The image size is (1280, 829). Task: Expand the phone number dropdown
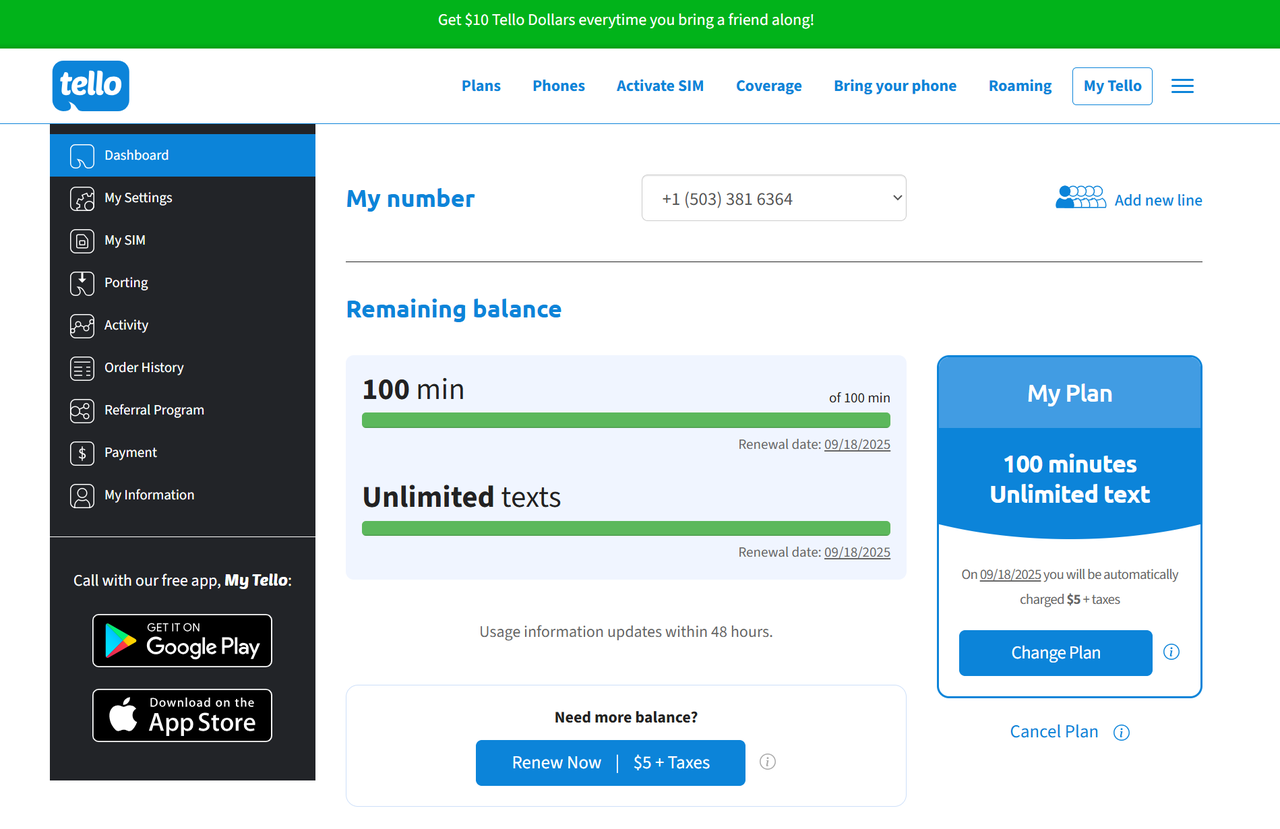click(773, 198)
